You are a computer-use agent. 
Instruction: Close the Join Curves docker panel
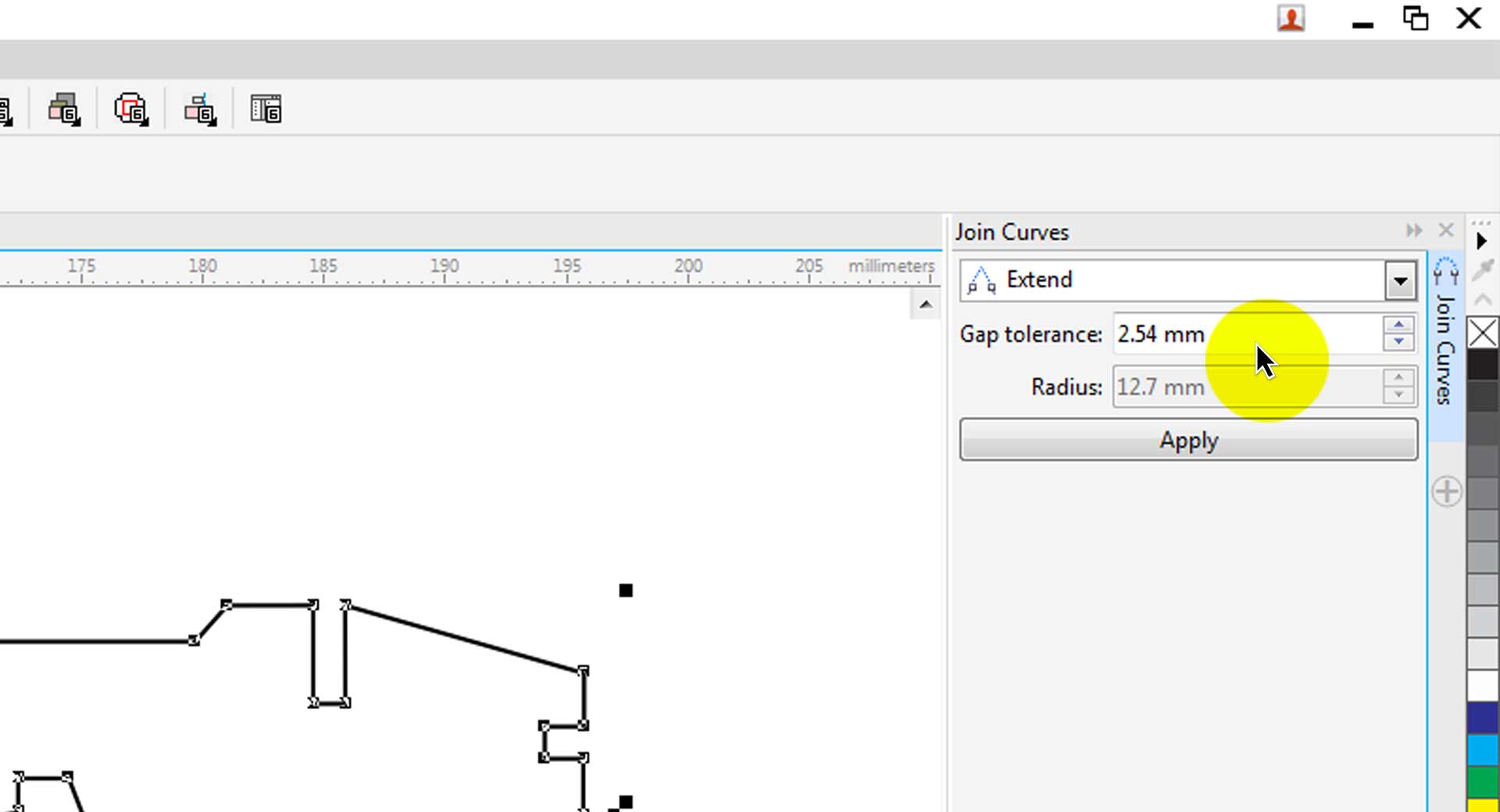click(x=1446, y=230)
